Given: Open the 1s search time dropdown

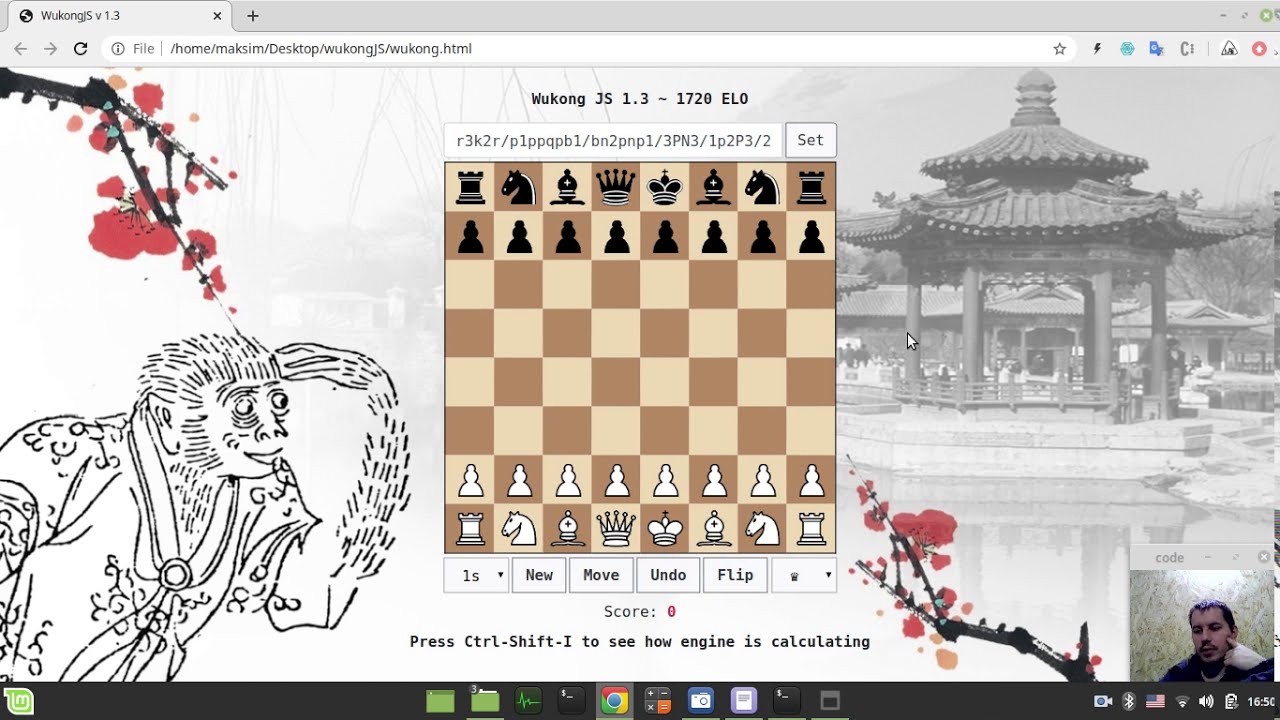Looking at the screenshot, I should tap(477, 575).
